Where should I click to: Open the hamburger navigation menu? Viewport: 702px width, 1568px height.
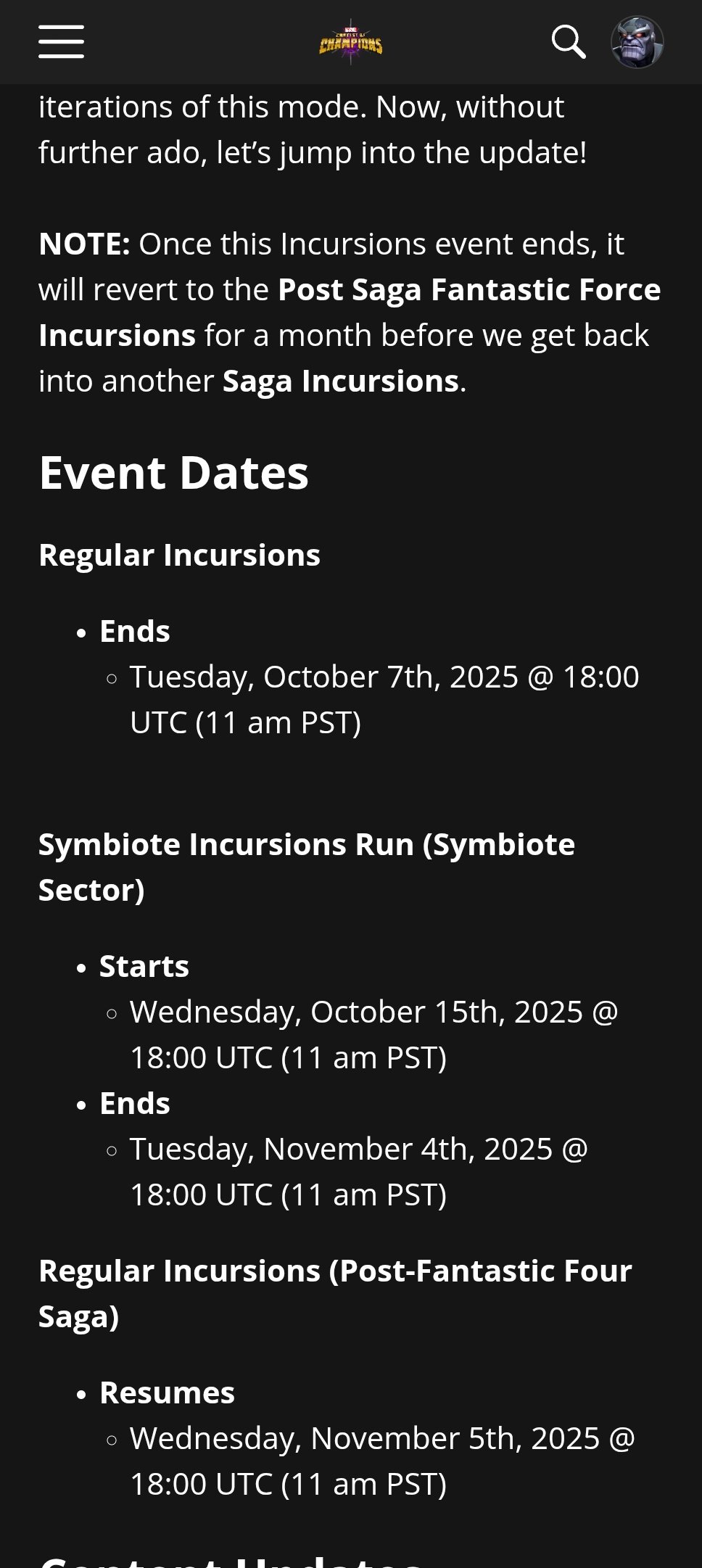(61, 41)
